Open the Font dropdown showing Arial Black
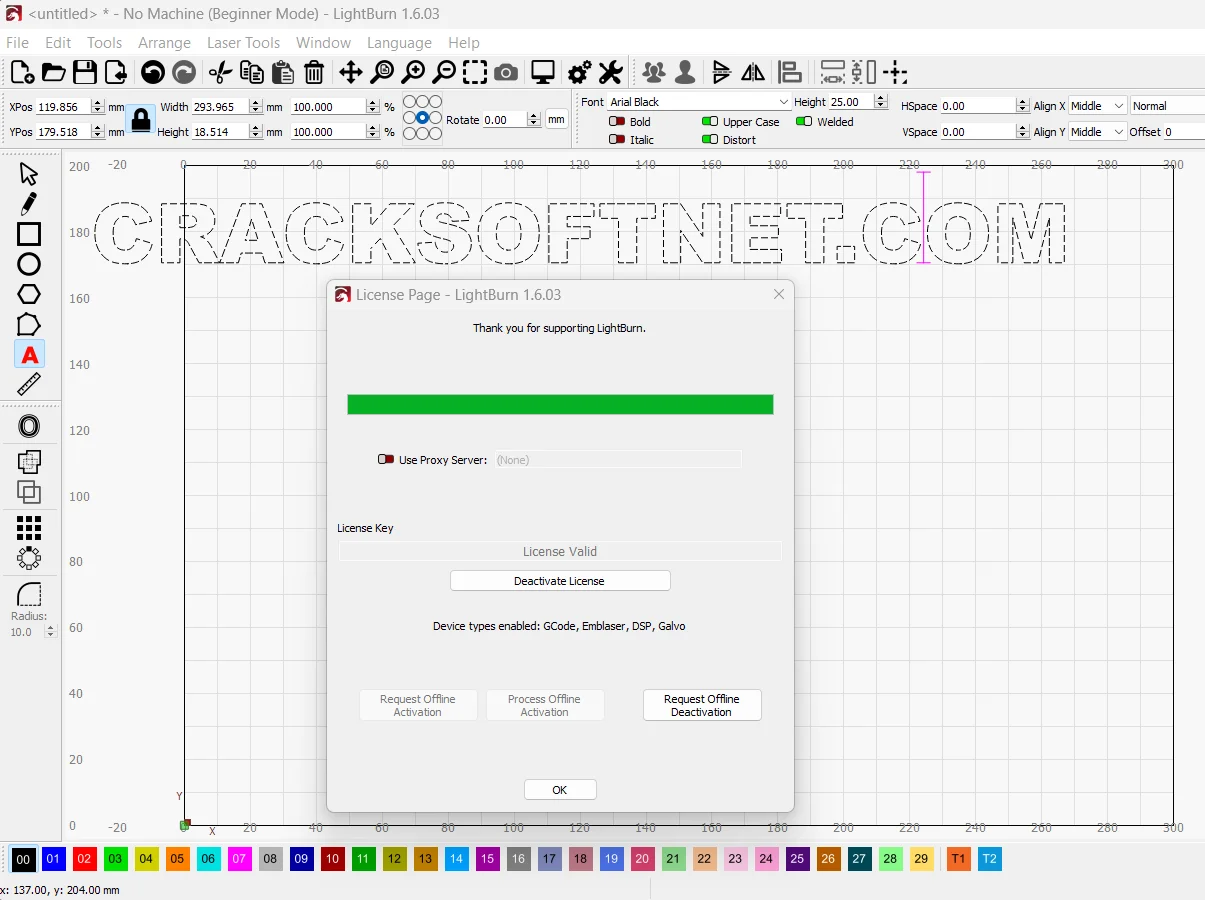This screenshot has height=900, width=1205. point(699,102)
